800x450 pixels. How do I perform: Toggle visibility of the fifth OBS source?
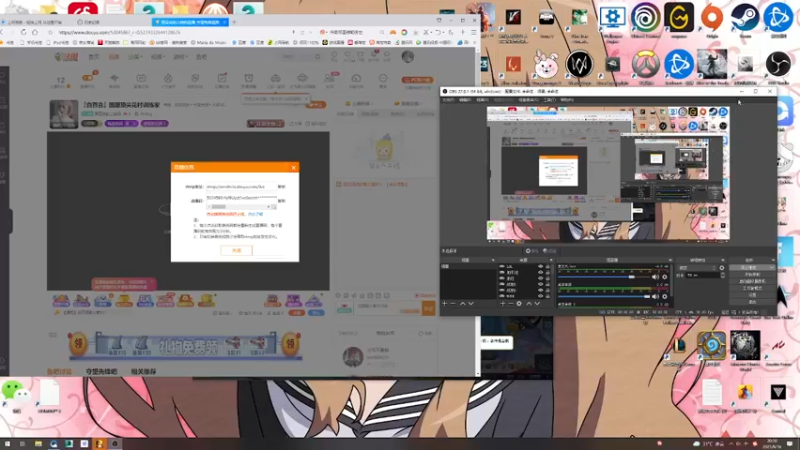540,290
